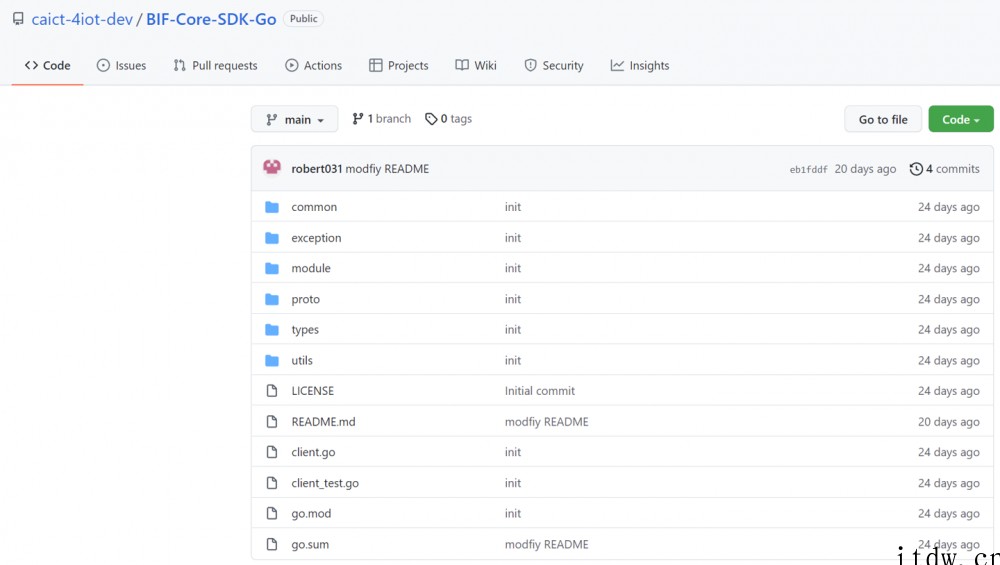This screenshot has width=1000, height=565.
Task: Open the types folder name
Action: click(x=305, y=330)
